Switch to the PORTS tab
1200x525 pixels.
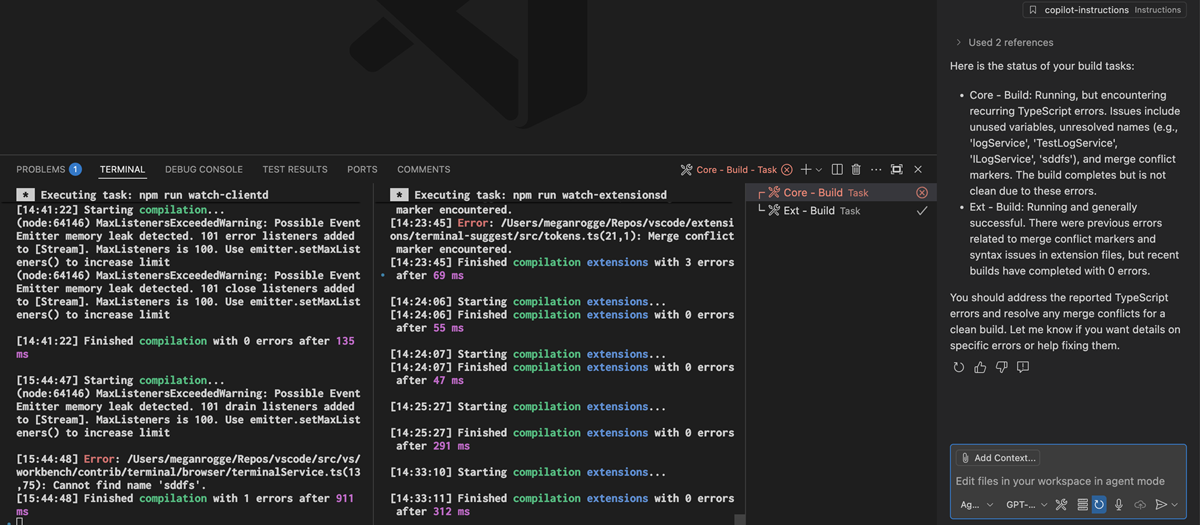(x=362, y=169)
